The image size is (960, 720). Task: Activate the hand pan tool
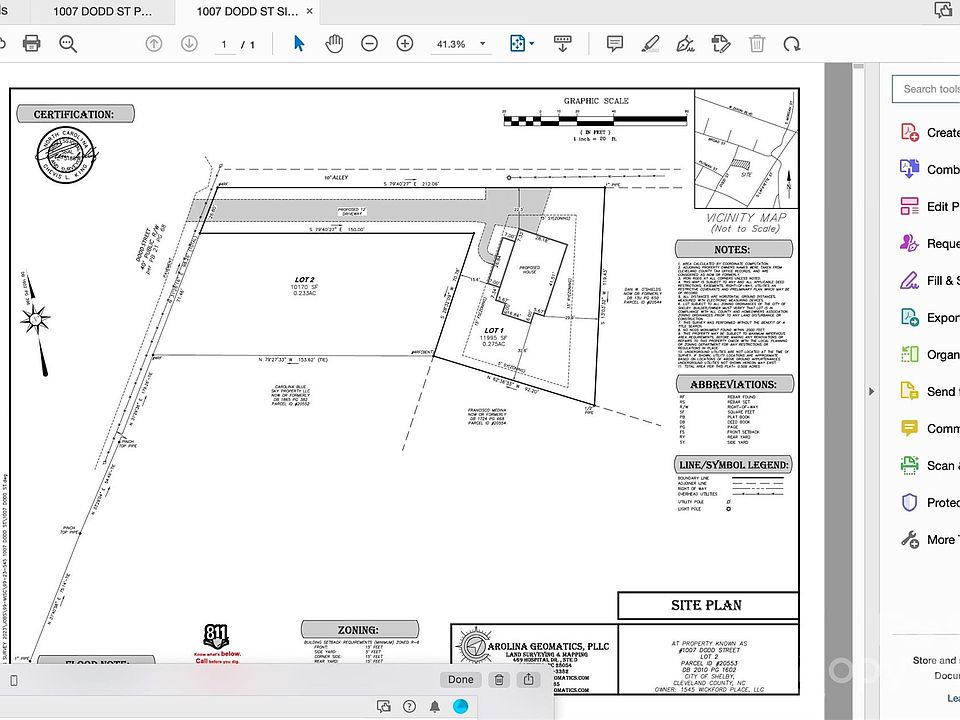334,43
